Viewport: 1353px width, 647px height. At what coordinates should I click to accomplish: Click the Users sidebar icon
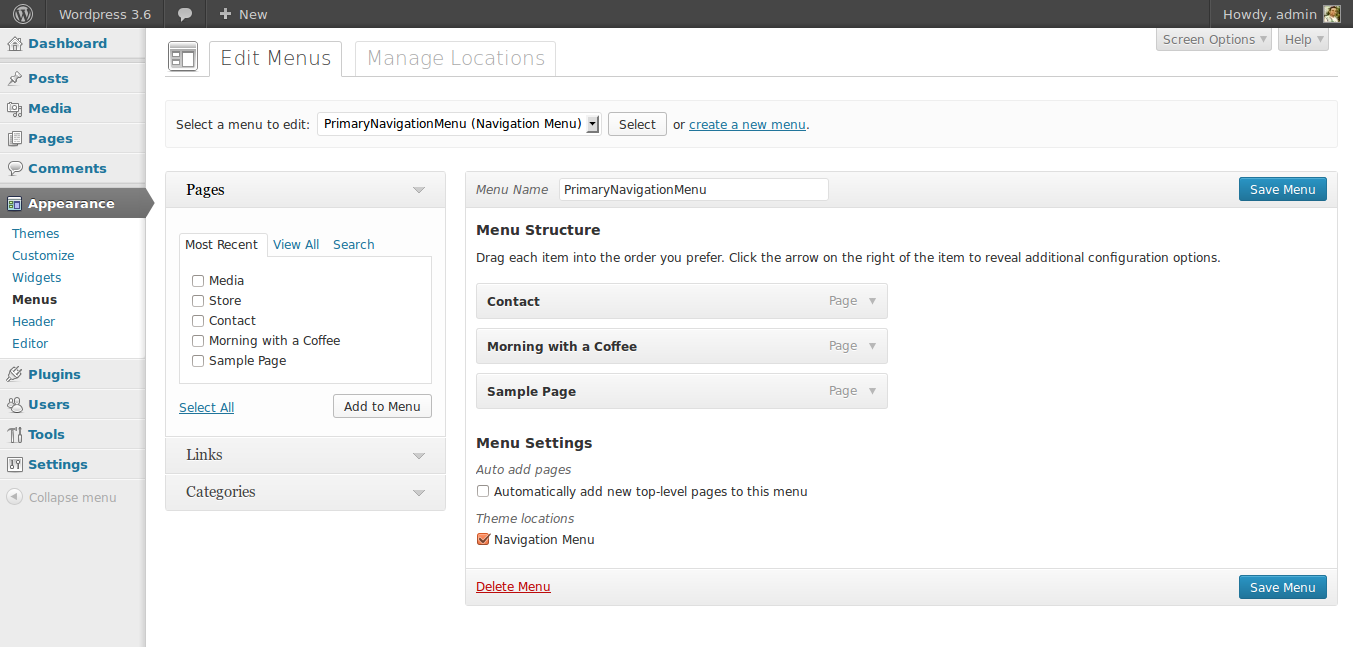[x=15, y=404]
